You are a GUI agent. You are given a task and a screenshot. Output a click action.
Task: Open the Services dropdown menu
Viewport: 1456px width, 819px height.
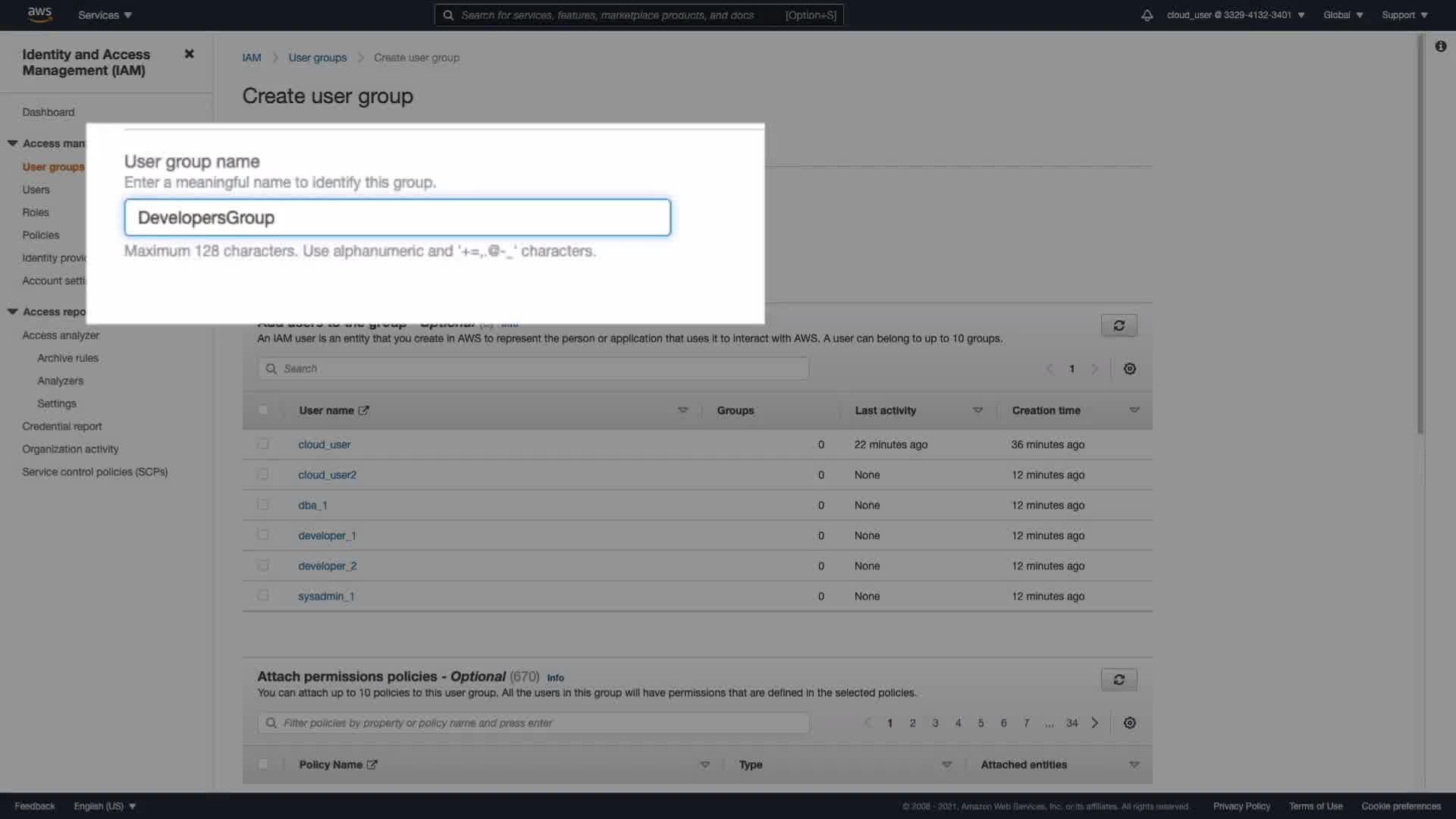(105, 15)
